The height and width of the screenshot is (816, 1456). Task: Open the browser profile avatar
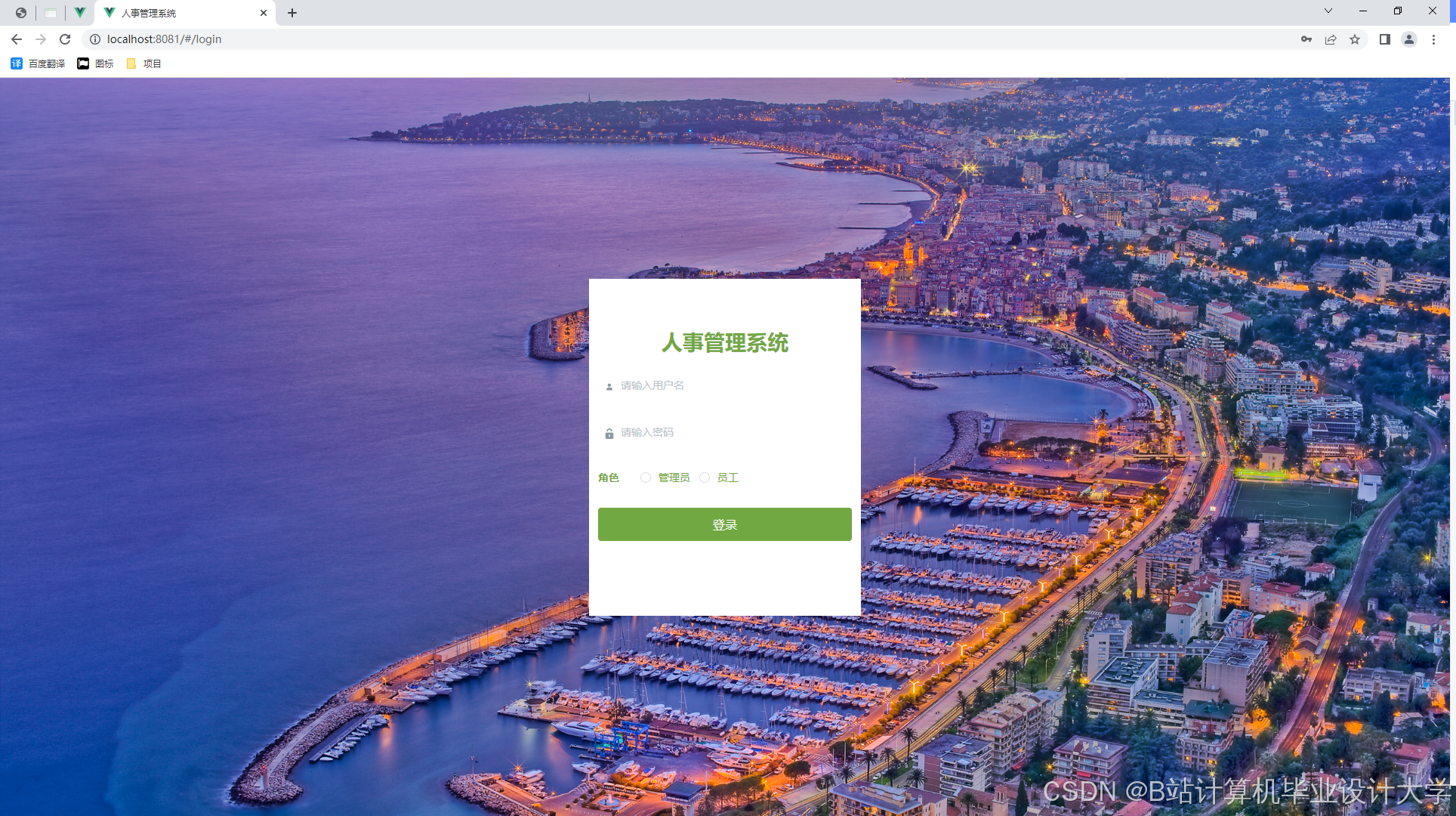[x=1408, y=39]
